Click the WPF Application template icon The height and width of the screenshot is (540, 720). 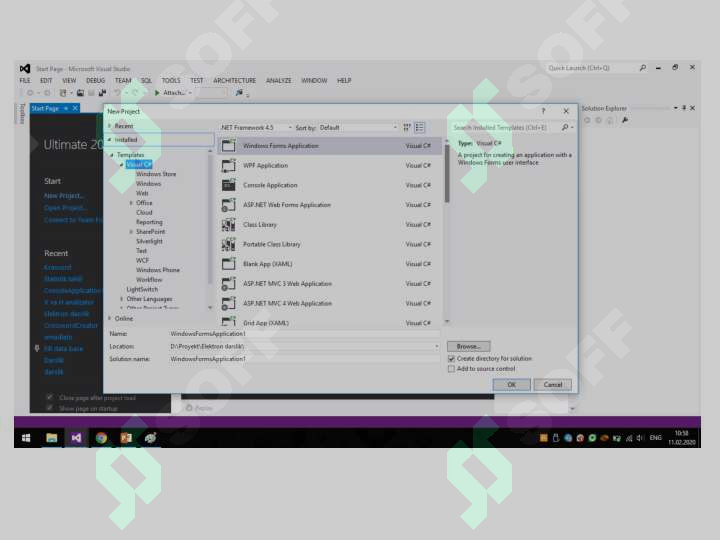227,165
